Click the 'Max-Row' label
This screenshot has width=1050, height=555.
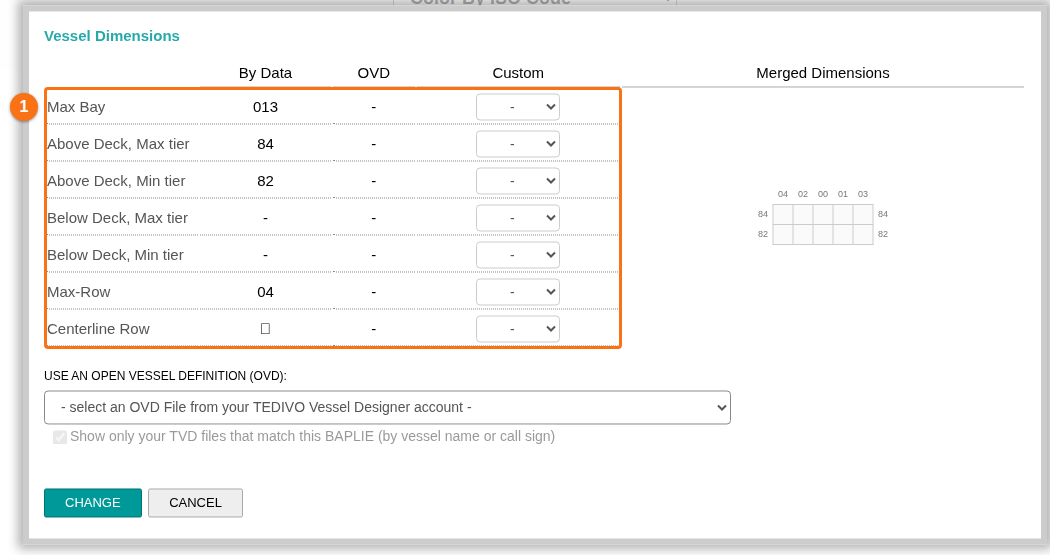pos(79,292)
